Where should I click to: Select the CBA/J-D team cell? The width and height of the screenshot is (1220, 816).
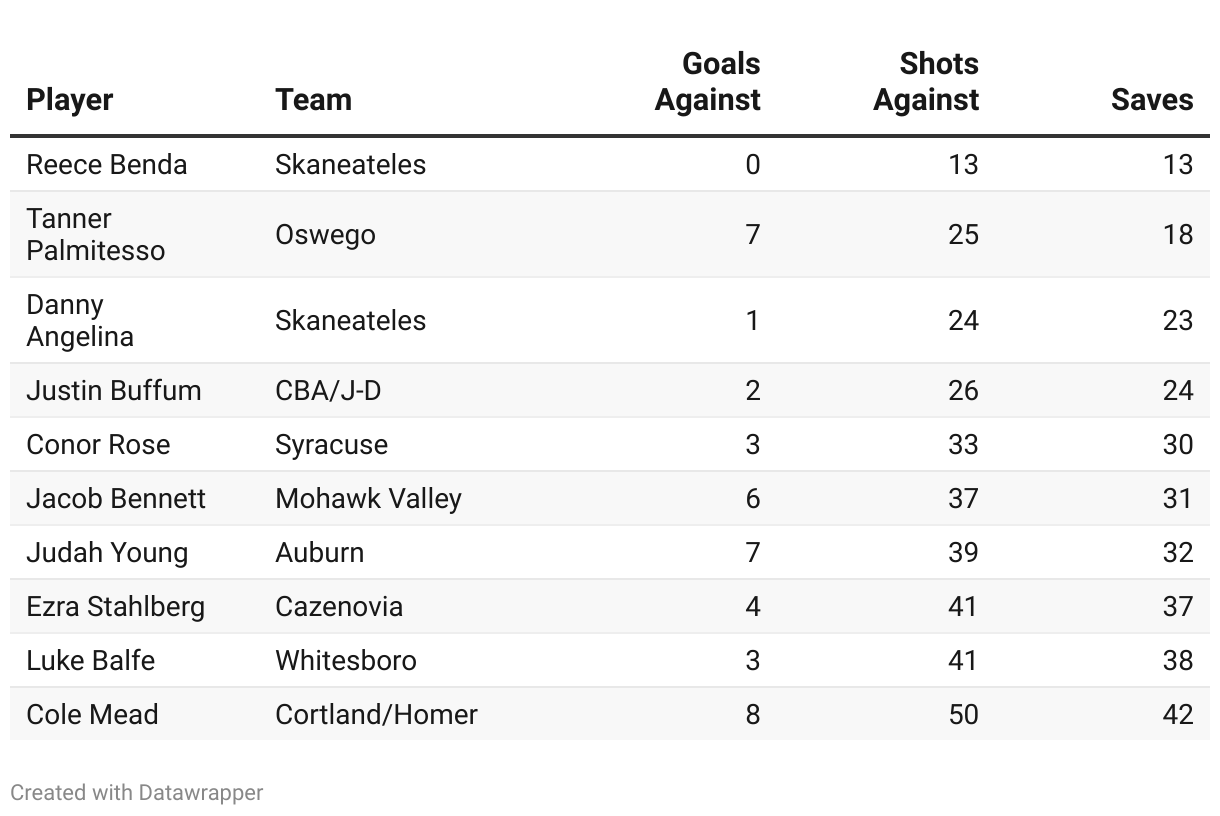328,390
